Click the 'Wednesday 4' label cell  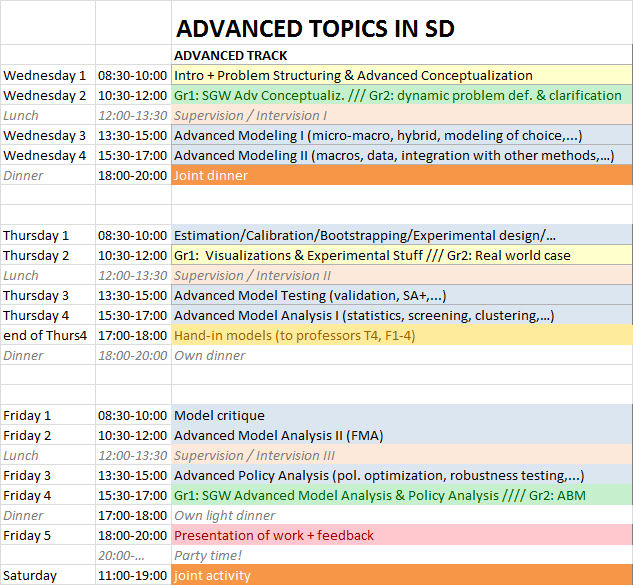(x=48, y=155)
